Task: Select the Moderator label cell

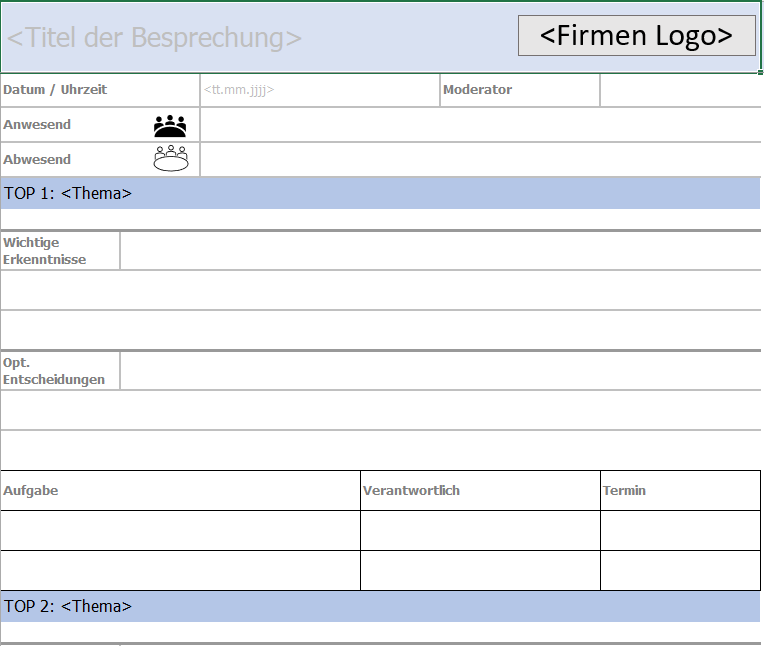Action: pyautogui.click(x=520, y=90)
